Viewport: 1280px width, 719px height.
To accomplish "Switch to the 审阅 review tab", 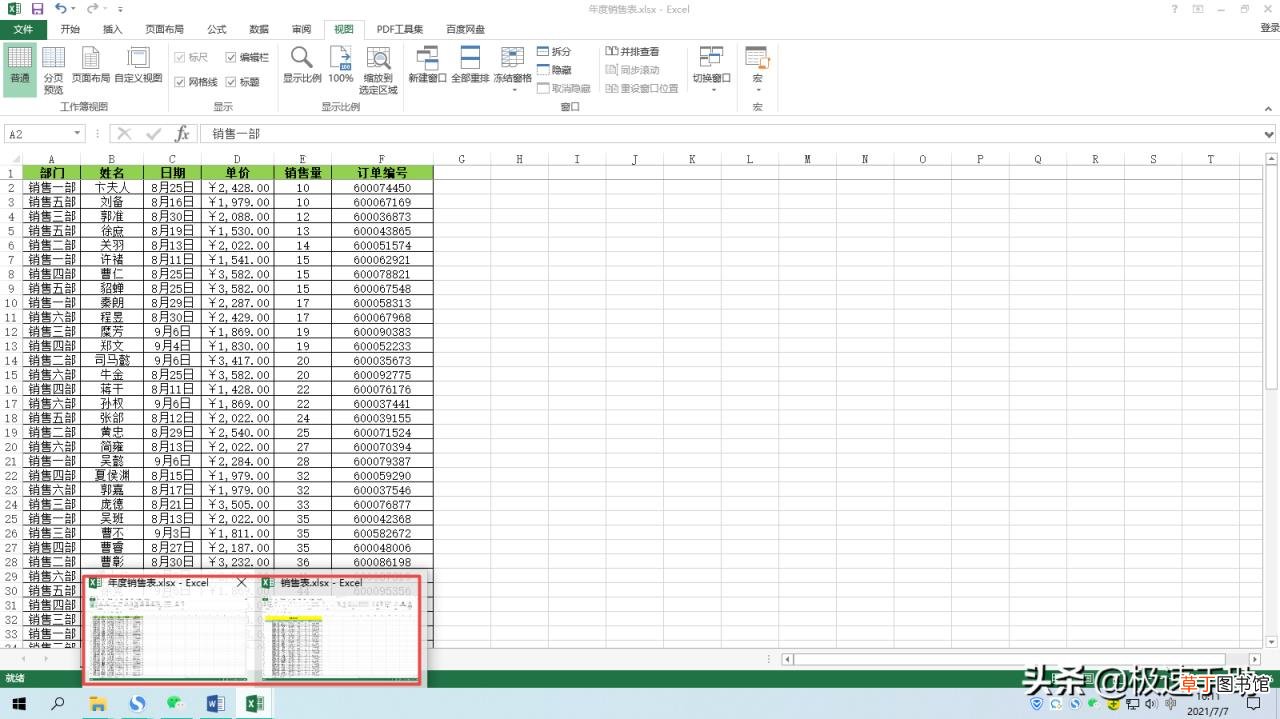I will (x=301, y=29).
